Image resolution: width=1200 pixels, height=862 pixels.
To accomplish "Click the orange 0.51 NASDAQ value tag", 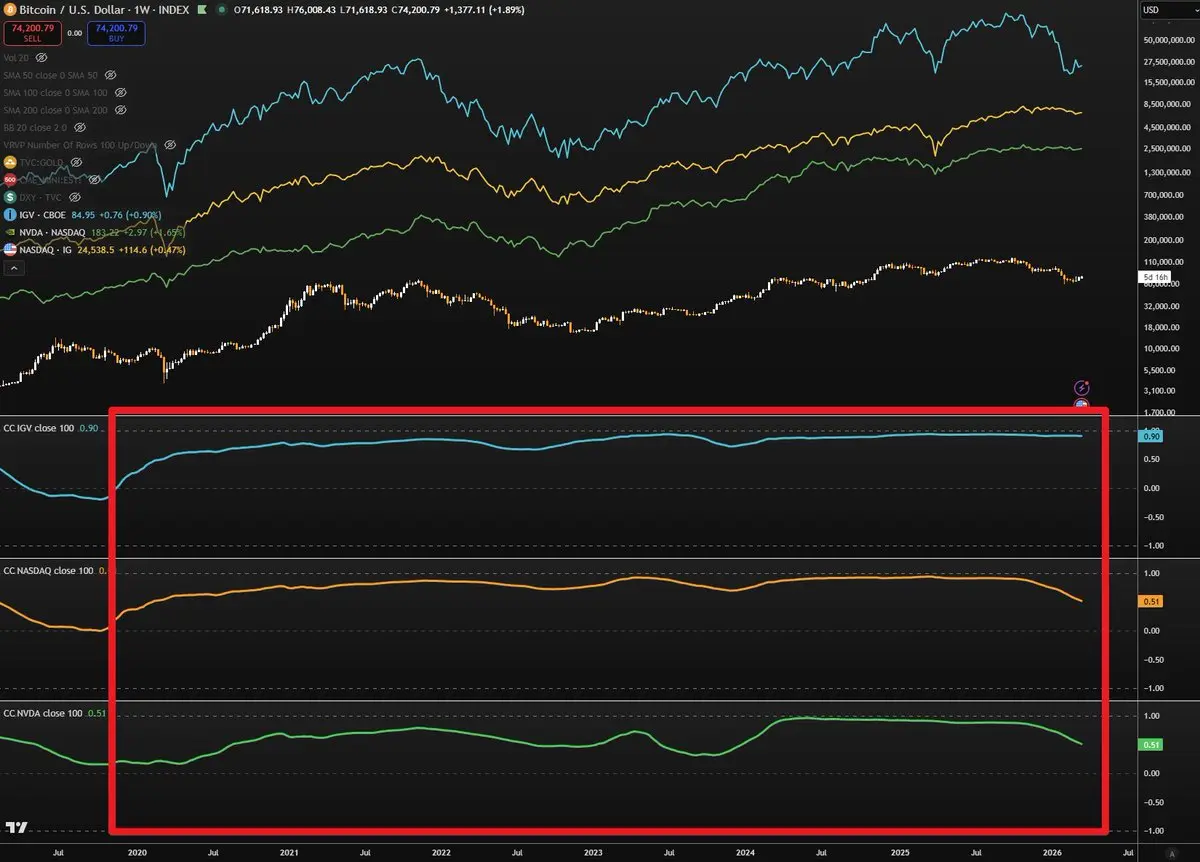I will pyautogui.click(x=1151, y=601).
